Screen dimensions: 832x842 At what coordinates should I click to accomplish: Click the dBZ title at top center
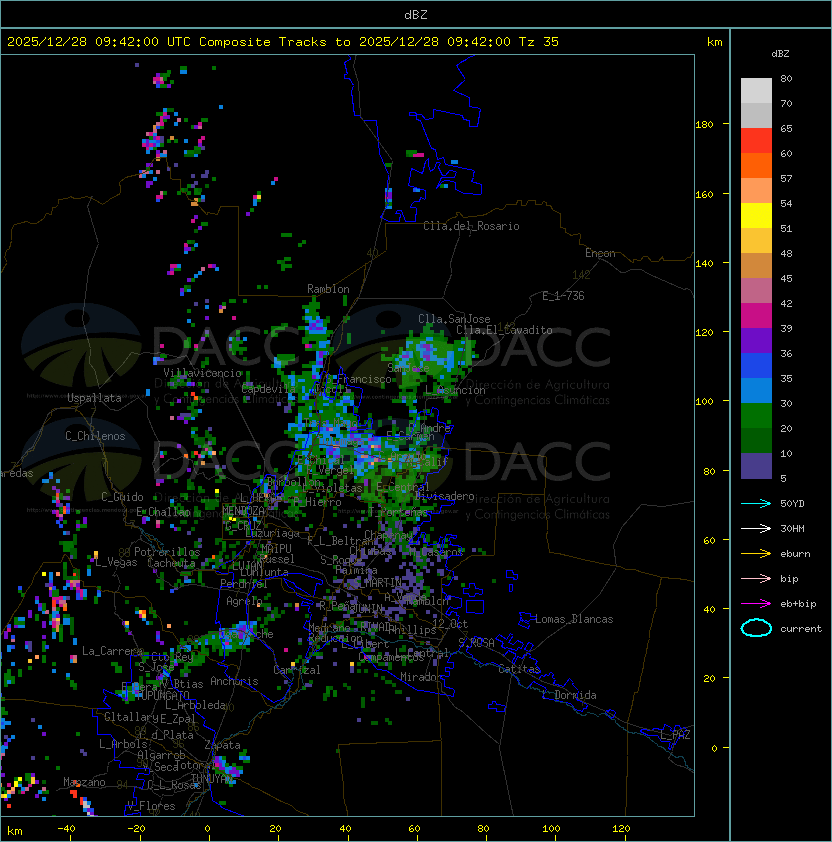pos(416,14)
